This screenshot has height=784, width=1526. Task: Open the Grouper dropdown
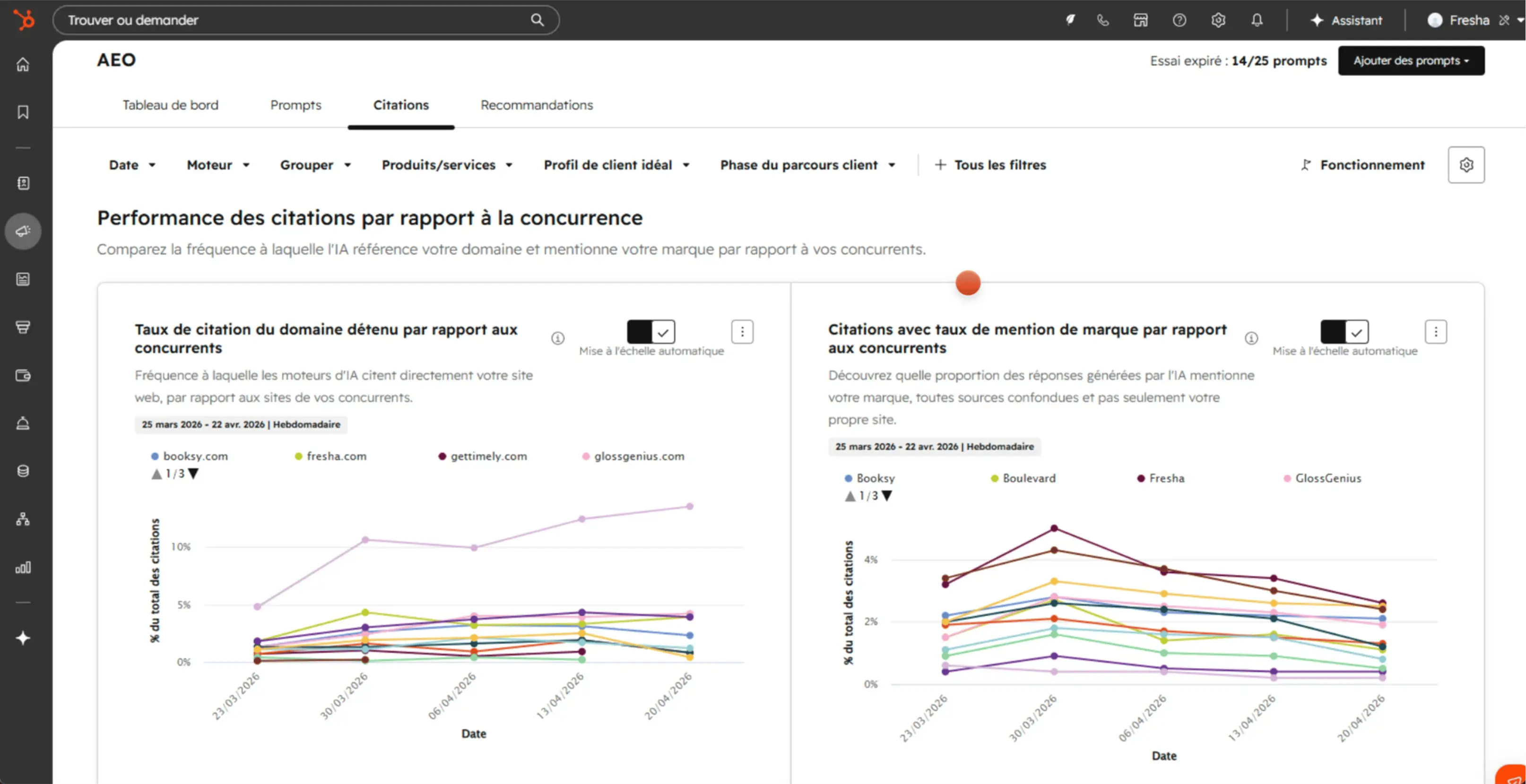tap(316, 164)
